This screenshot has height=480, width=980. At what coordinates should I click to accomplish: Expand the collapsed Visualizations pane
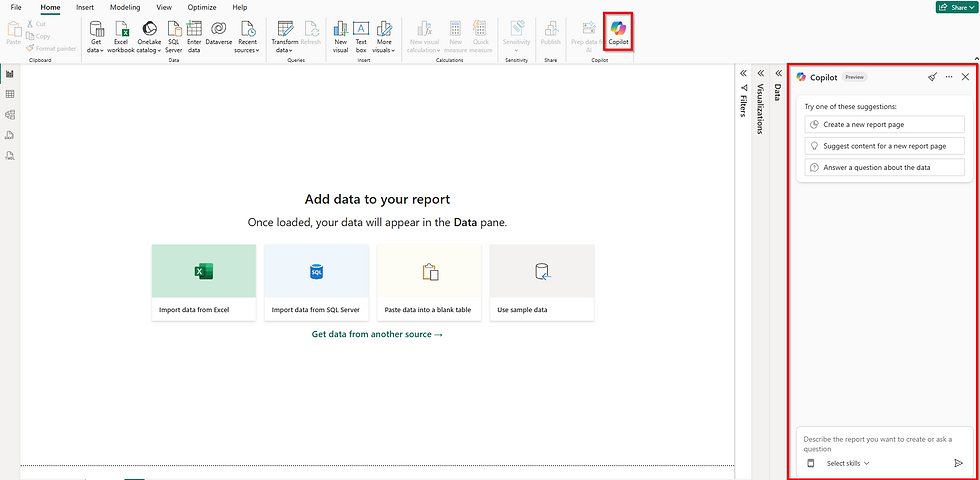(761, 72)
